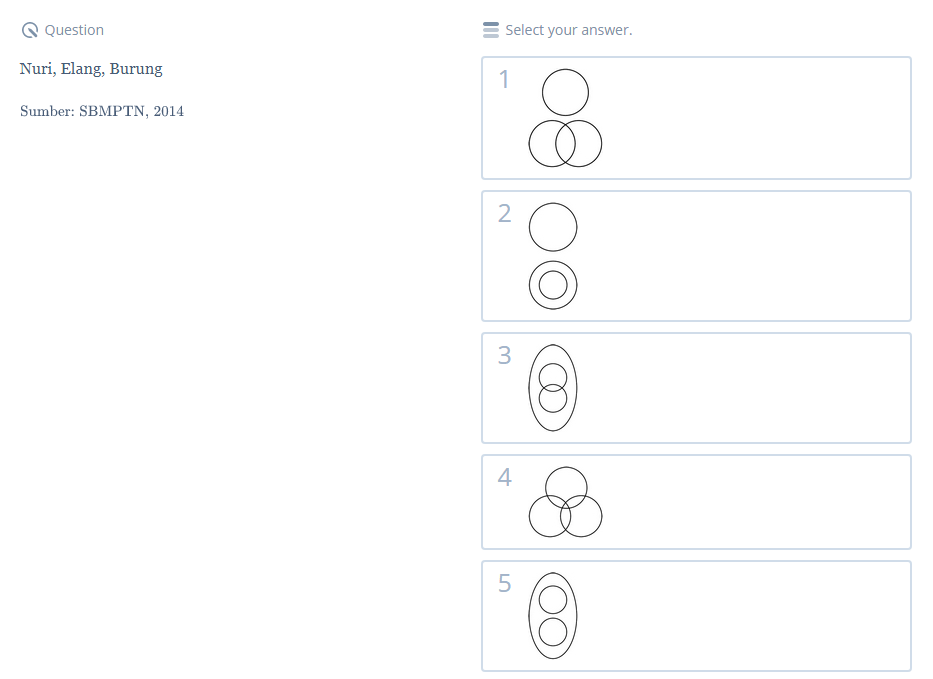
Task: Click the number 4 answer label
Action: coord(504,478)
